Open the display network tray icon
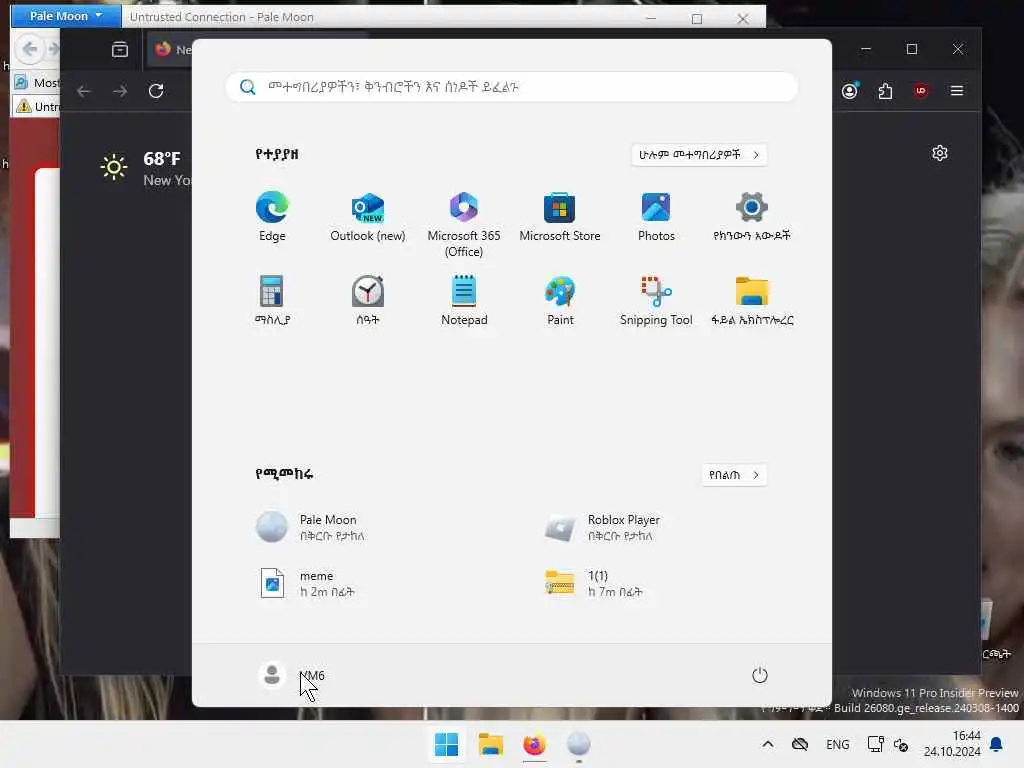 [875, 744]
